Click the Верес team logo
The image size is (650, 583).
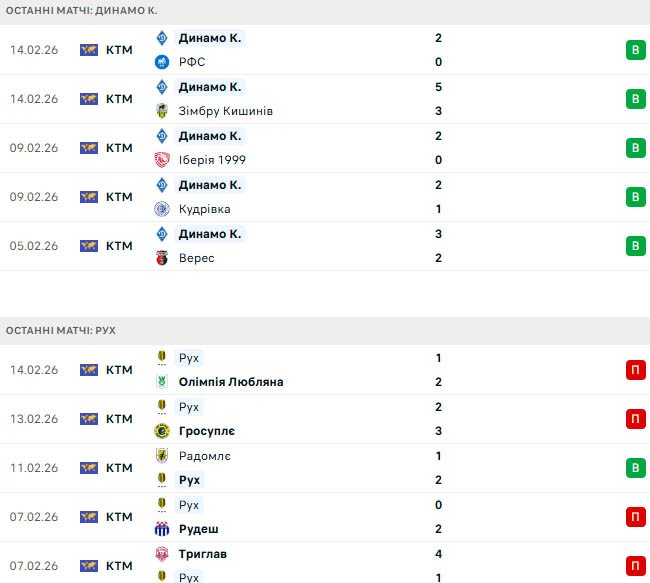162,258
